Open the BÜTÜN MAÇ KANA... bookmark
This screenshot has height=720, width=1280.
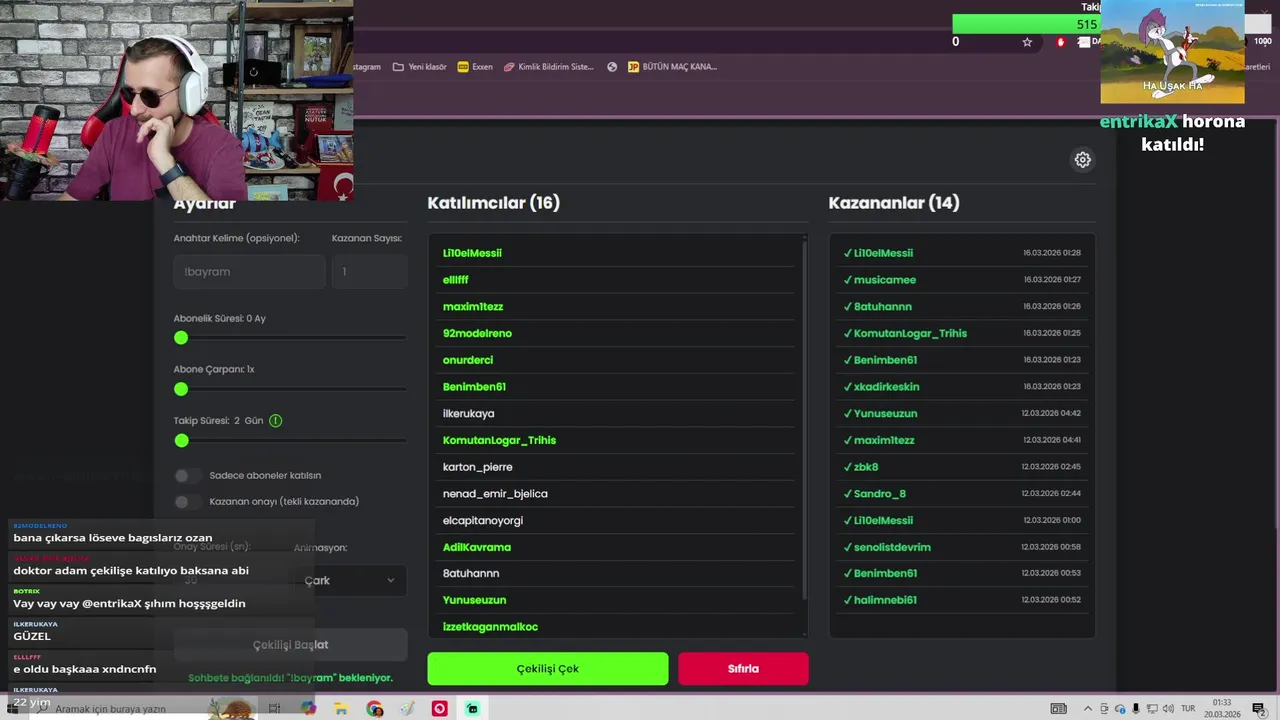(672, 67)
